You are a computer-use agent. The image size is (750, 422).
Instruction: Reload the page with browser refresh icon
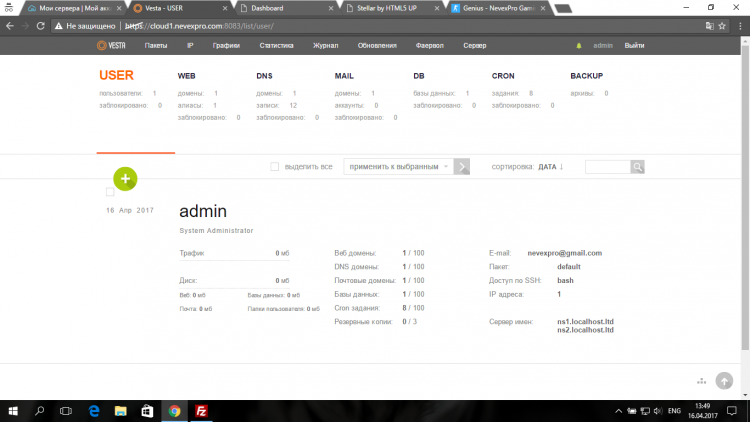pos(49,26)
